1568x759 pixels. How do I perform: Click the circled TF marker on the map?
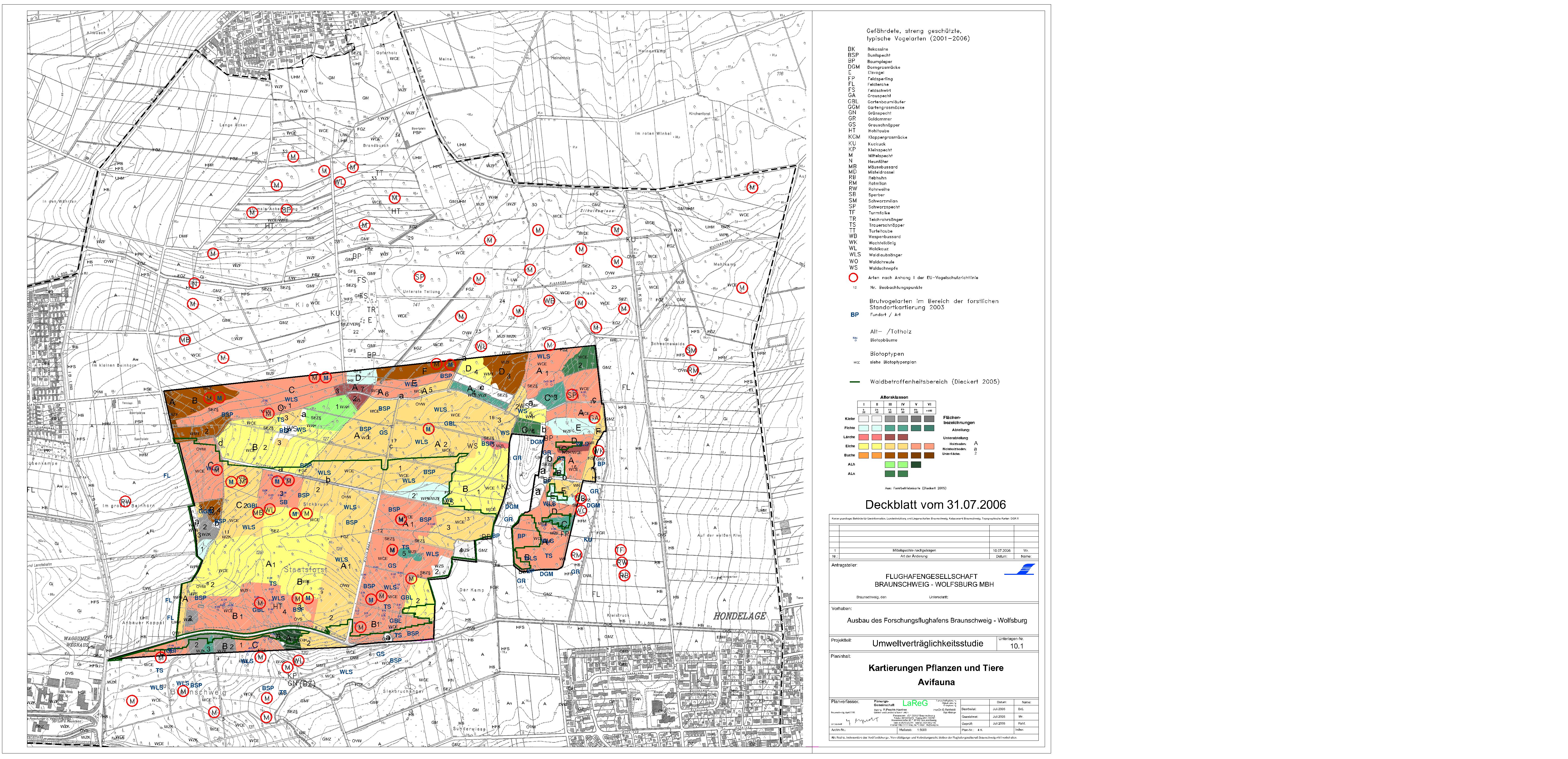click(620, 550)
